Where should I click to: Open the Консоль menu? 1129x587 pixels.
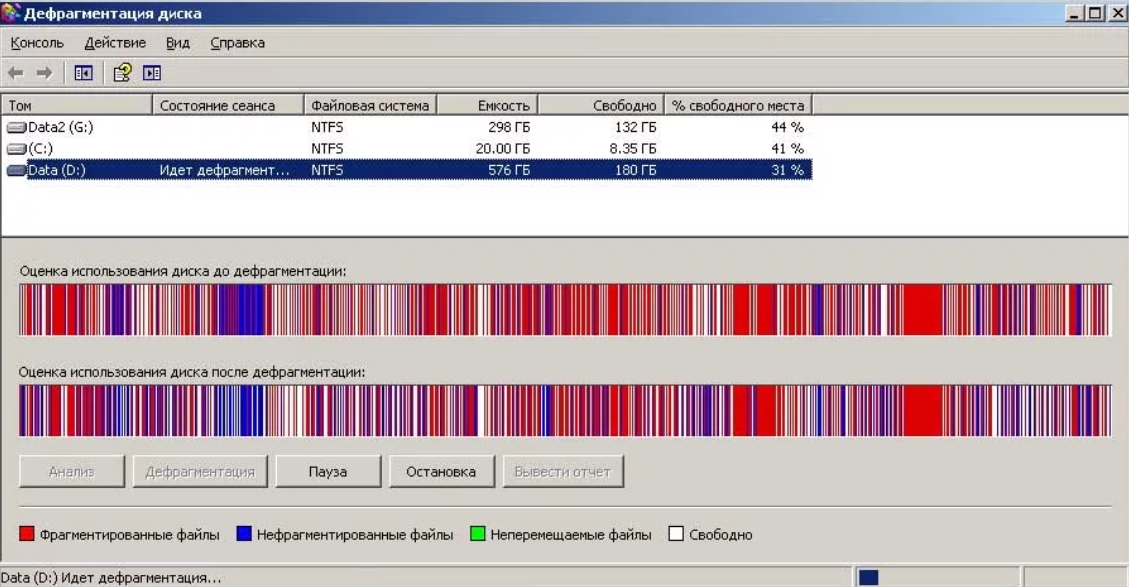37,43
